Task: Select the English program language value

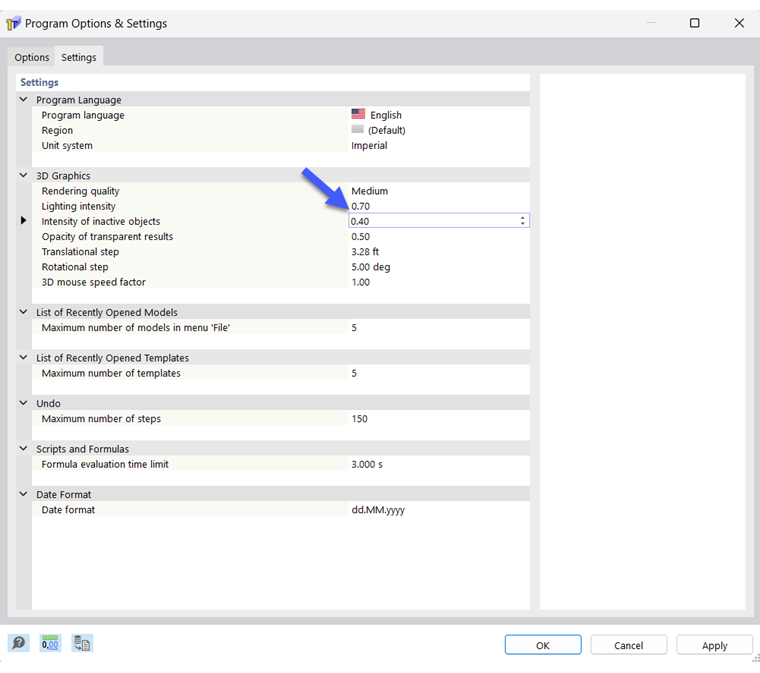Action: pos(386,115)
